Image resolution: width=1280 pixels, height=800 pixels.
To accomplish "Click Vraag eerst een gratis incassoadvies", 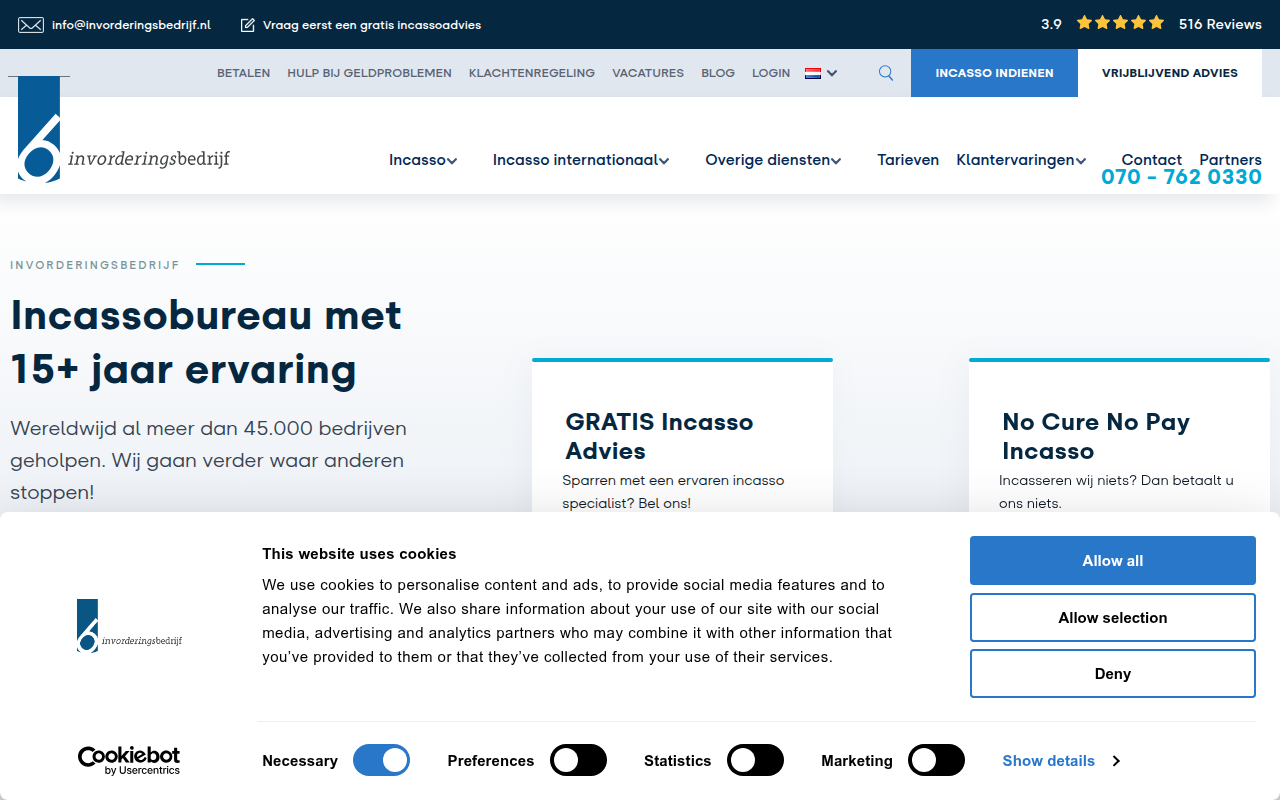I will [x=372, y=25].
